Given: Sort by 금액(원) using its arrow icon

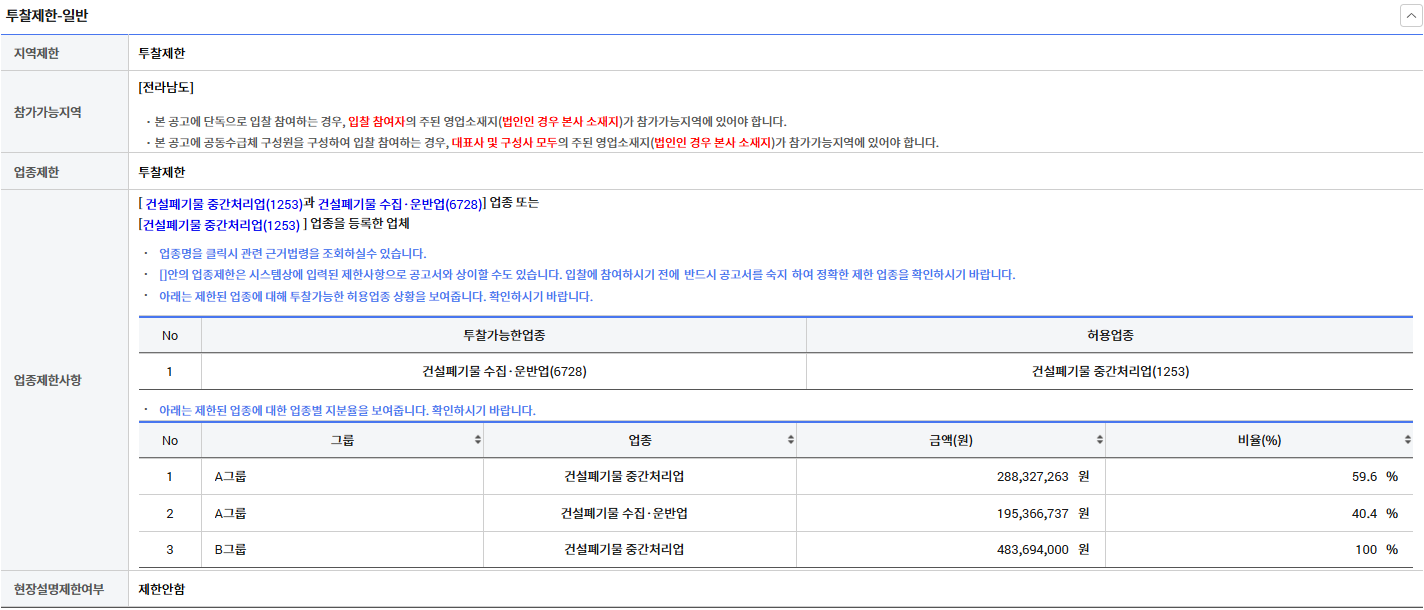Looking at the screenshot, I should [x=1100, y=440].
